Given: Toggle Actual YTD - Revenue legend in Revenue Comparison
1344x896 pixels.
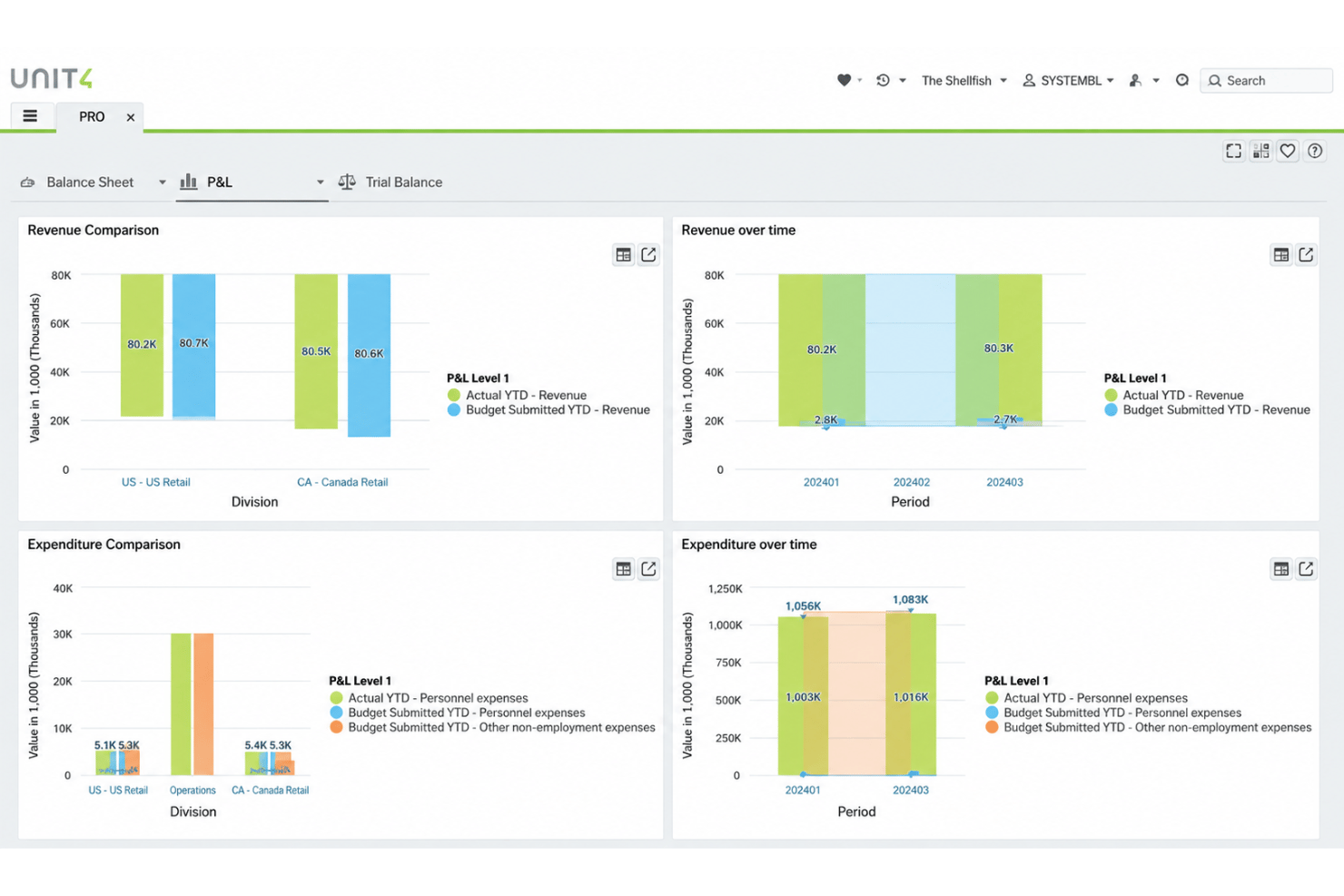Looking at the screenshot, I should (x=517, y=396).
